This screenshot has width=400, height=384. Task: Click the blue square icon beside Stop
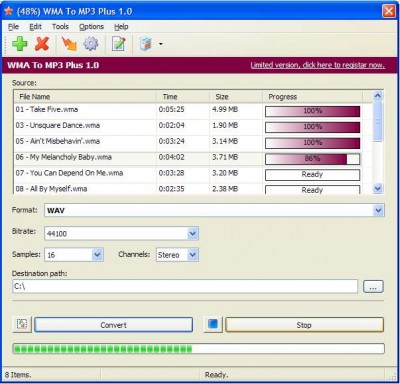213,324
